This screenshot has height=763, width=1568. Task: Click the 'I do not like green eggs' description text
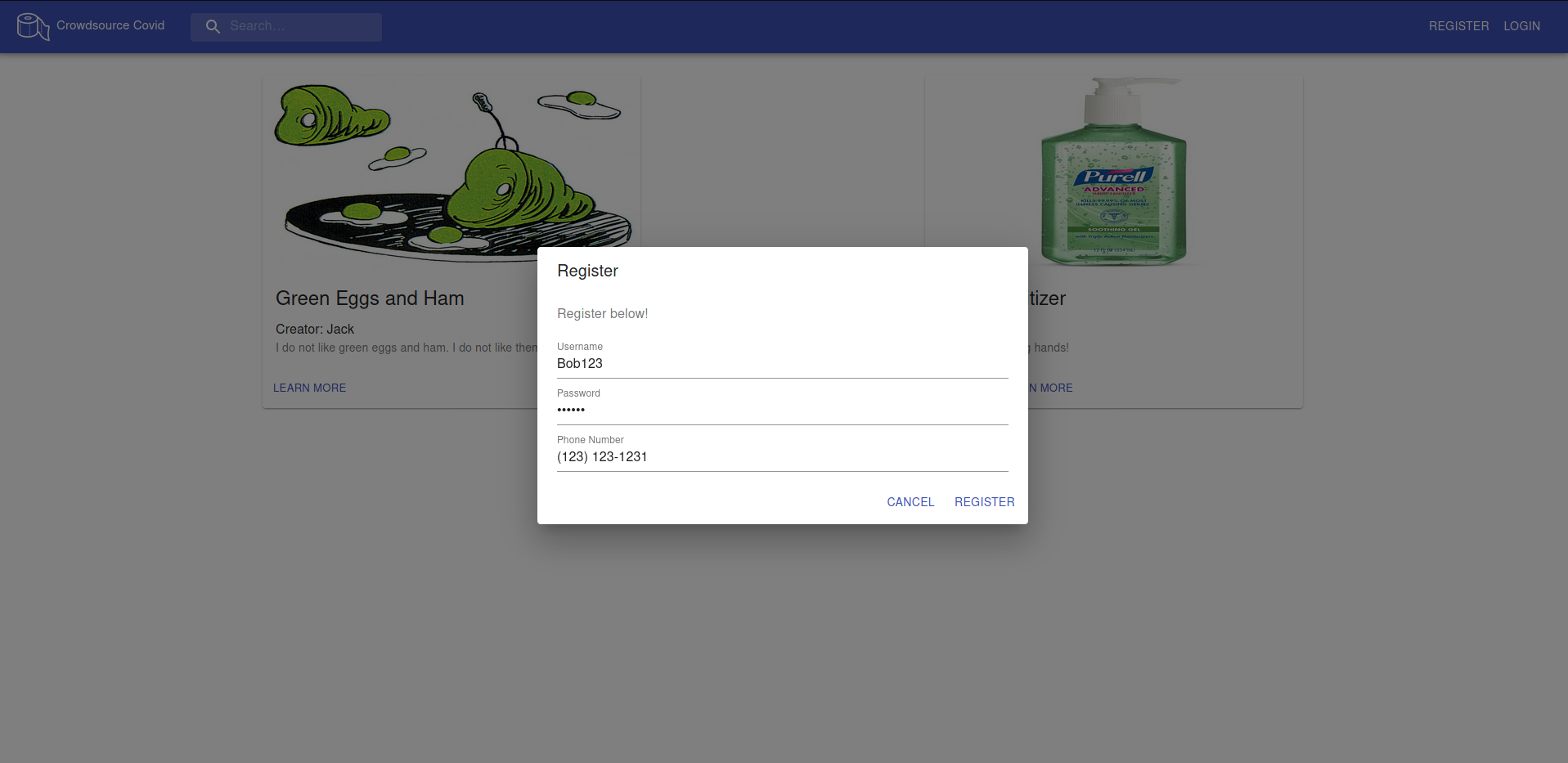pos(407,348)
